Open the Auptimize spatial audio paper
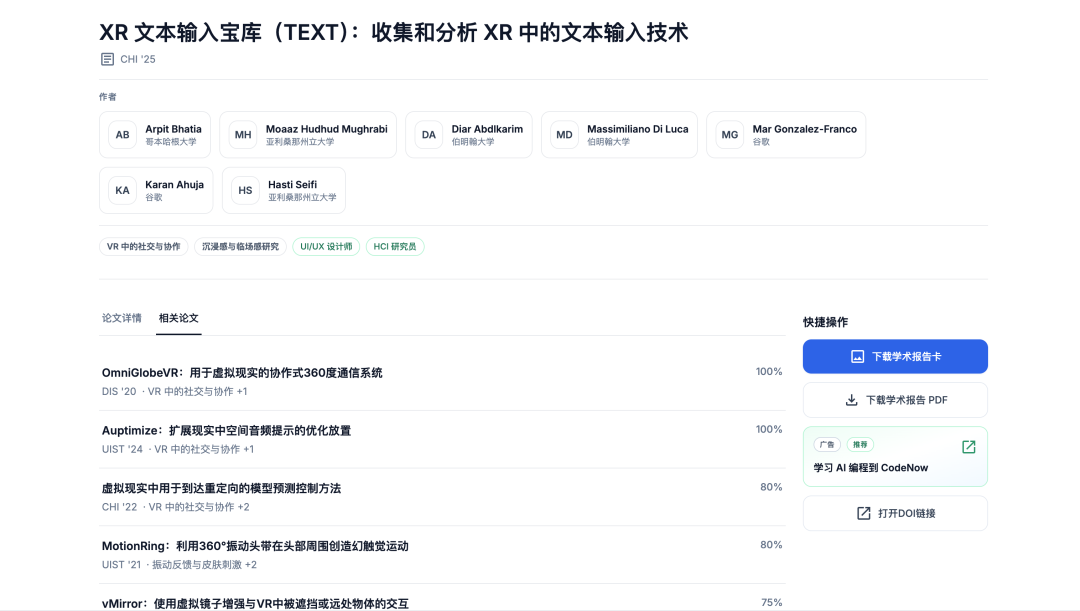Screen dimensions: 1080x611 (226, 431)
